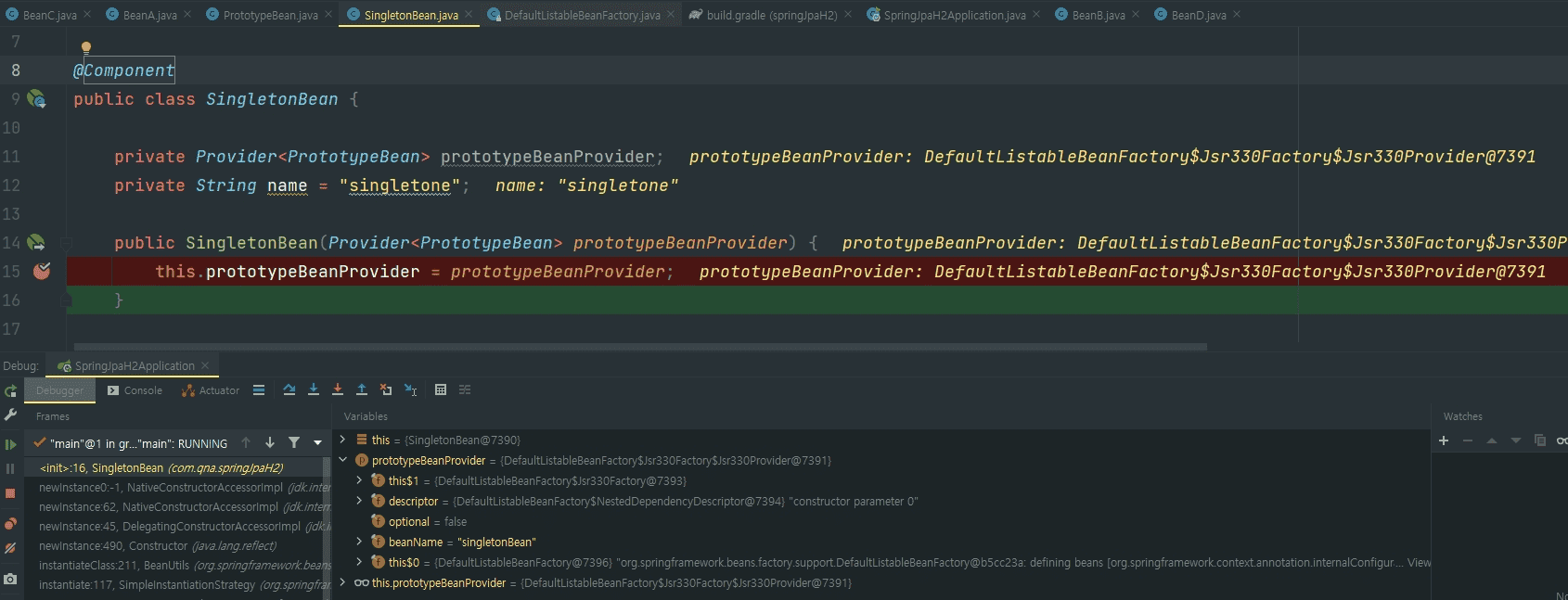Viewport: 1568px width, 600px height.
Task: Click the Step Out icon
Action: point(362,390)
